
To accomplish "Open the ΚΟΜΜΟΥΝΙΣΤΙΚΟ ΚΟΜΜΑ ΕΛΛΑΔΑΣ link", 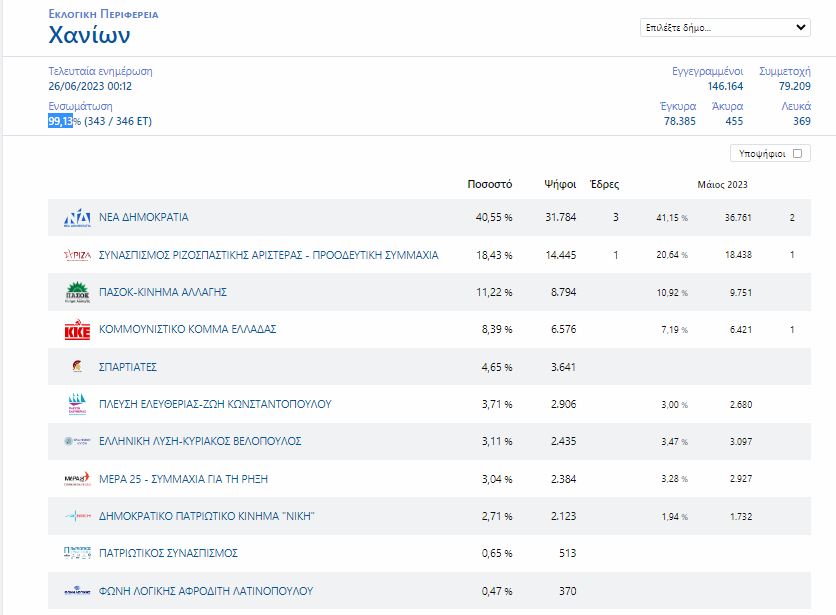I will pos(188,329).
